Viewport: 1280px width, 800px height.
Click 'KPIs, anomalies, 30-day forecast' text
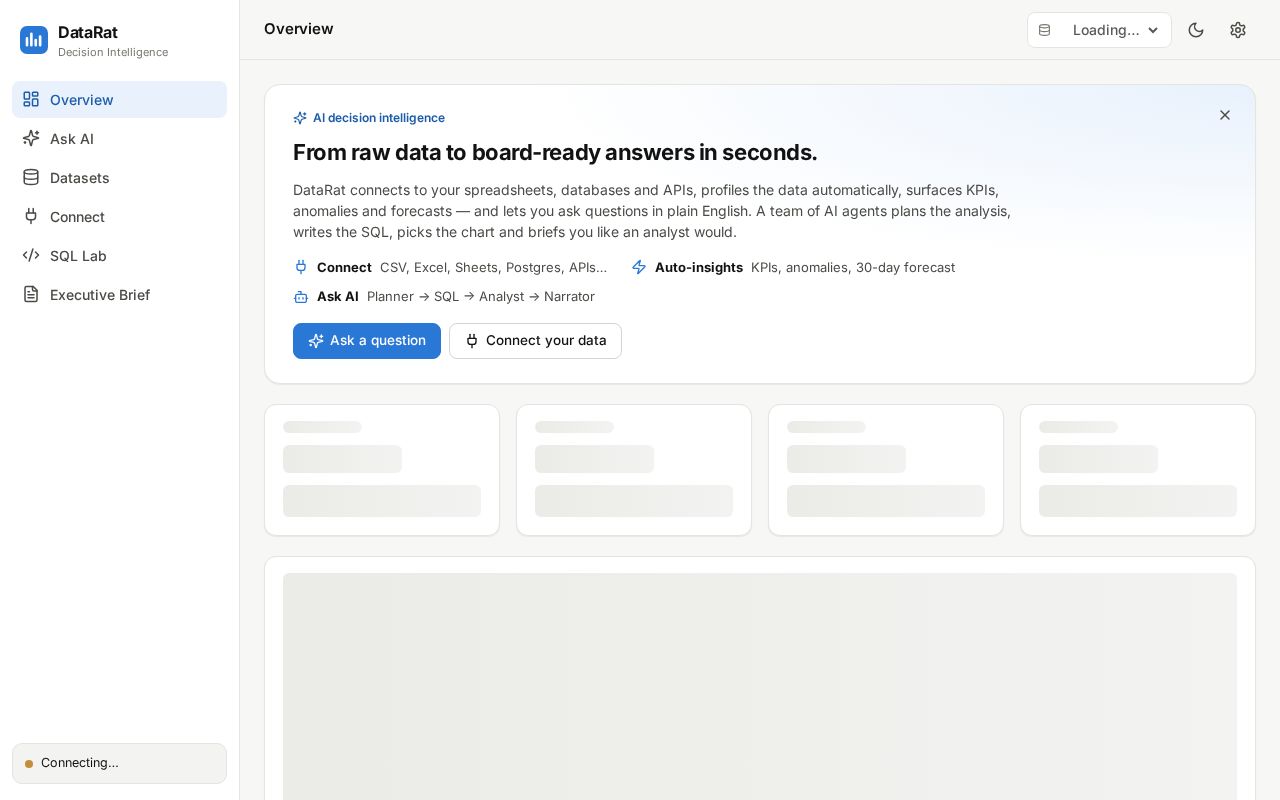[853, 267]
